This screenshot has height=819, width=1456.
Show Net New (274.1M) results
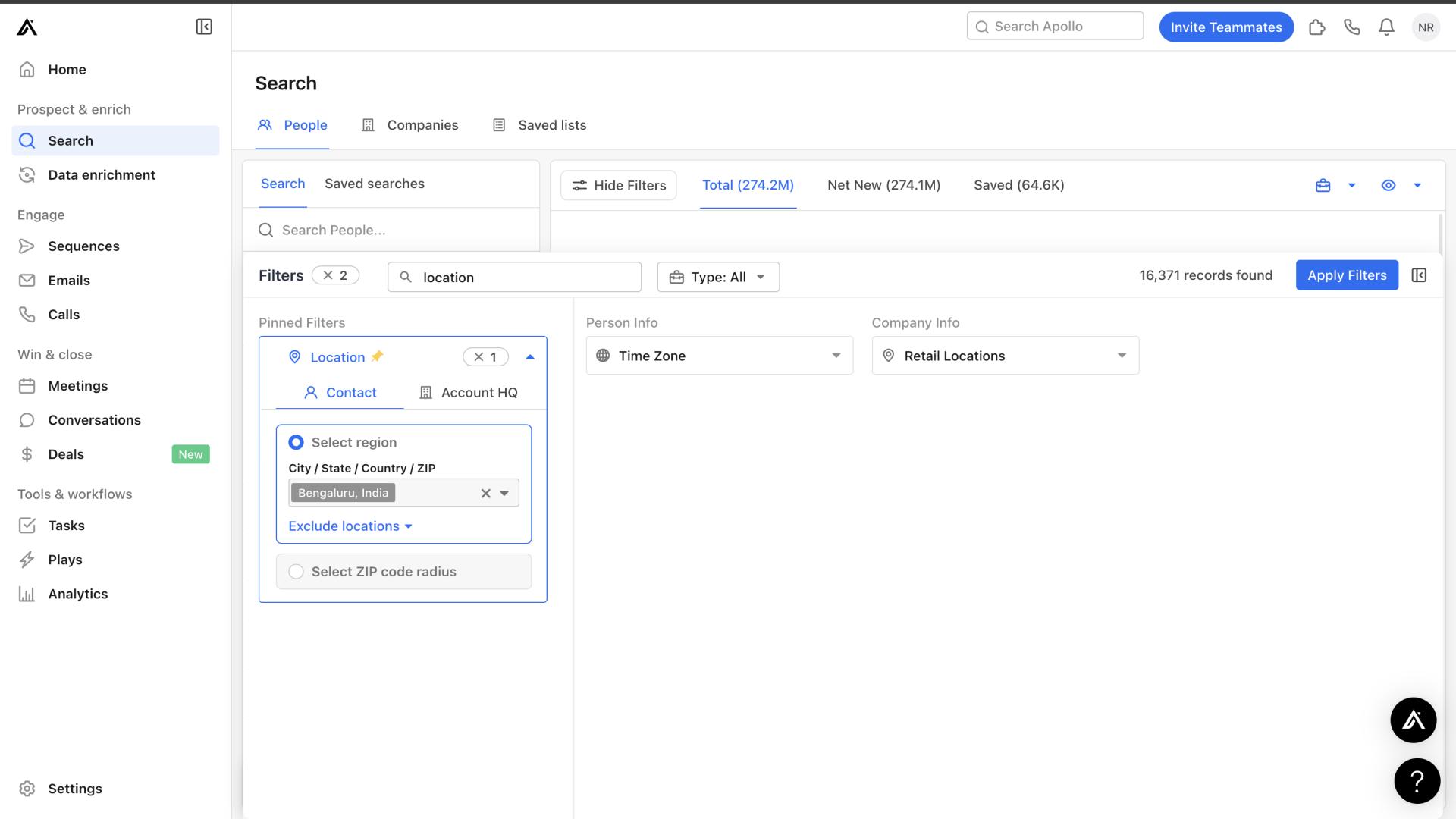point(884,185)
